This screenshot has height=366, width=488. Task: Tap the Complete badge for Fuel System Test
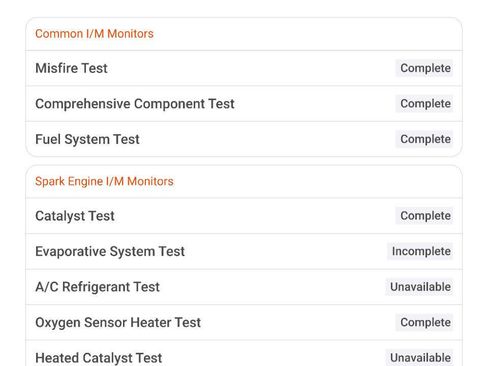[424, 139]
